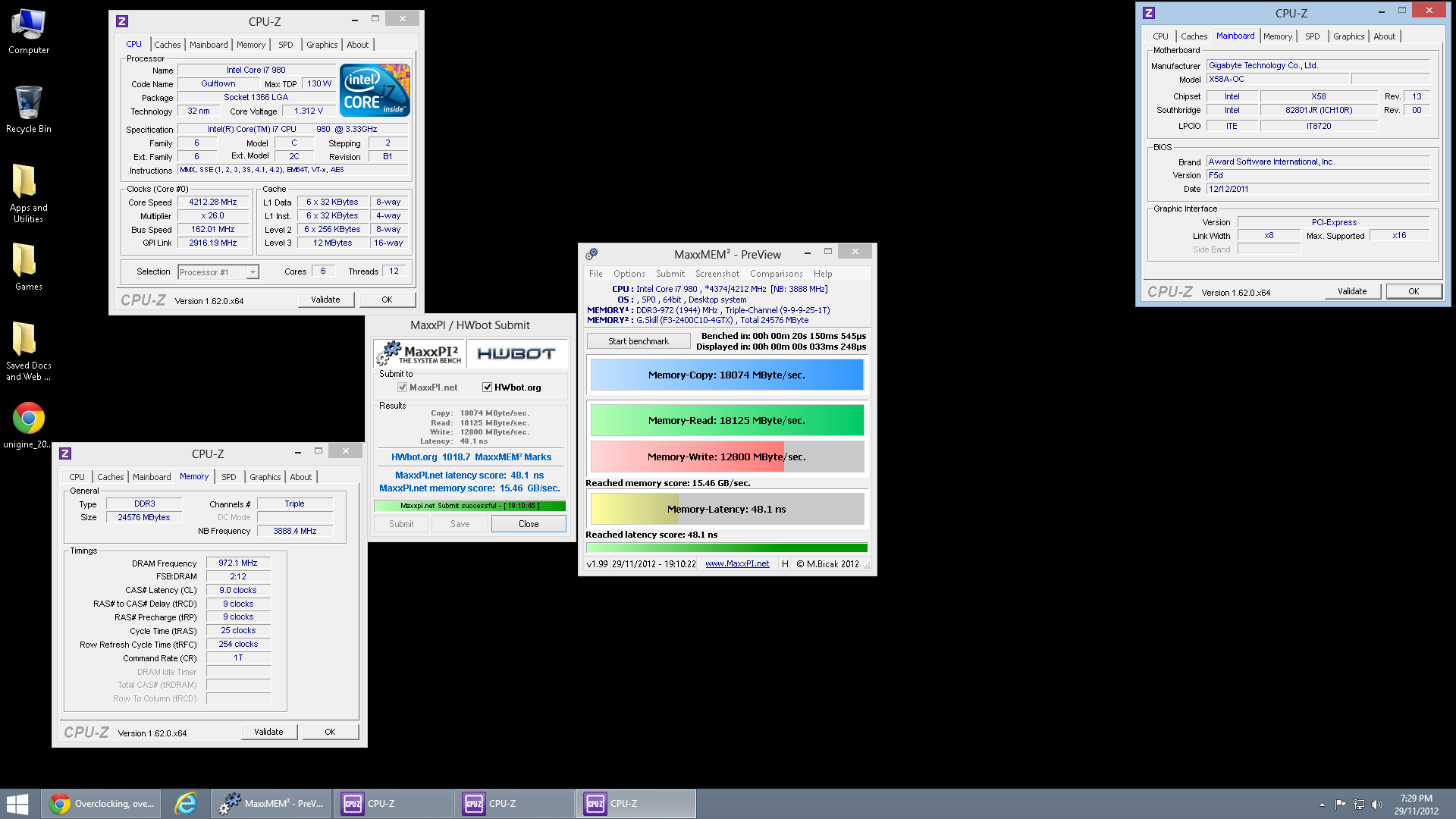Switch to SPD tab in CPU window
Screen dimensions: 1456x819
285,45
